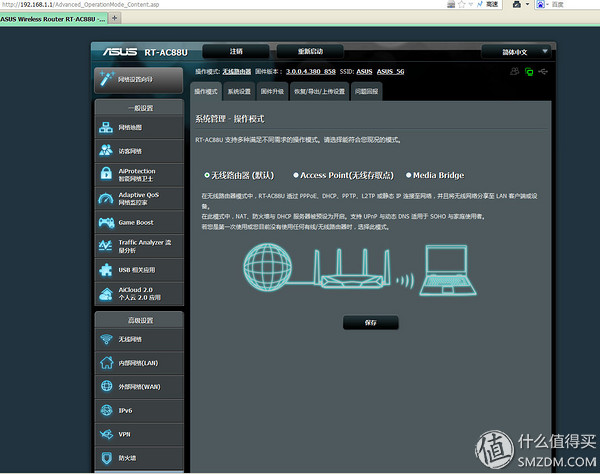This screenshot has height=474, width=600.
Task: Click firmware version 3.0.0.4.380_858 link
Action: point(311,72)
